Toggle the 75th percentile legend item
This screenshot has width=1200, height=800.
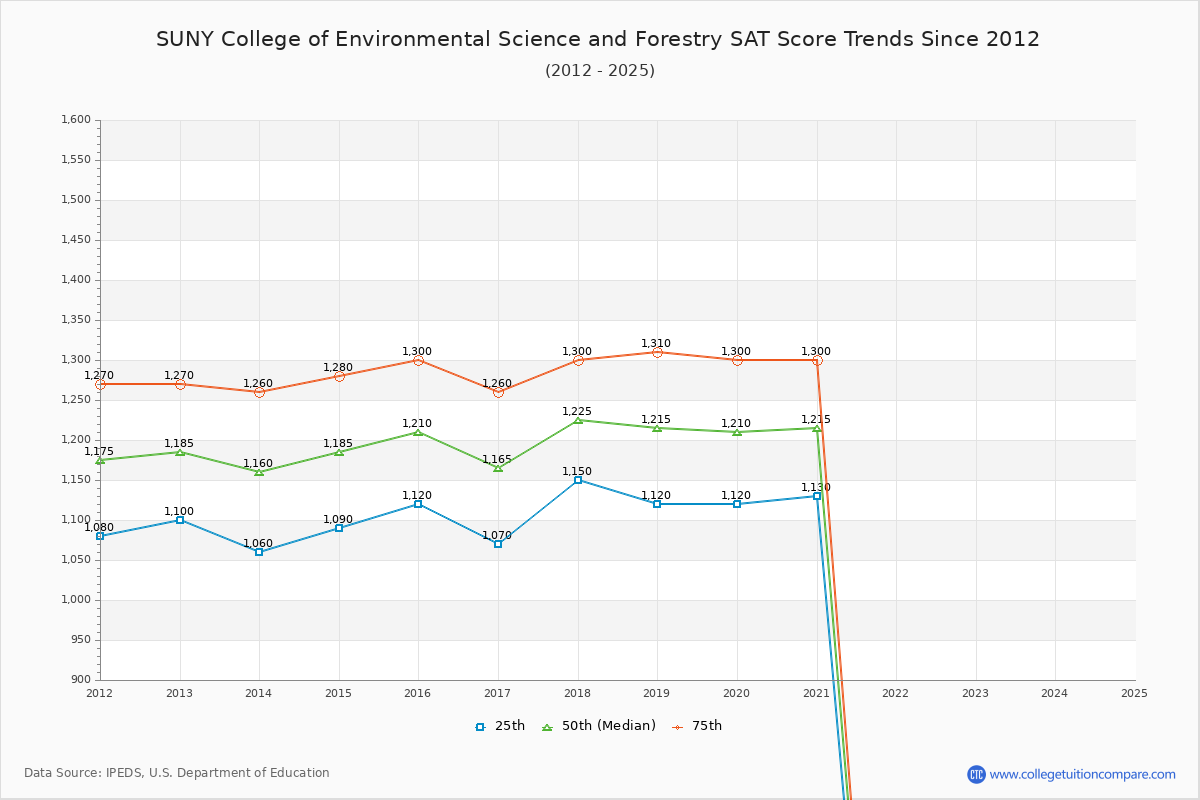pos(697,726)
